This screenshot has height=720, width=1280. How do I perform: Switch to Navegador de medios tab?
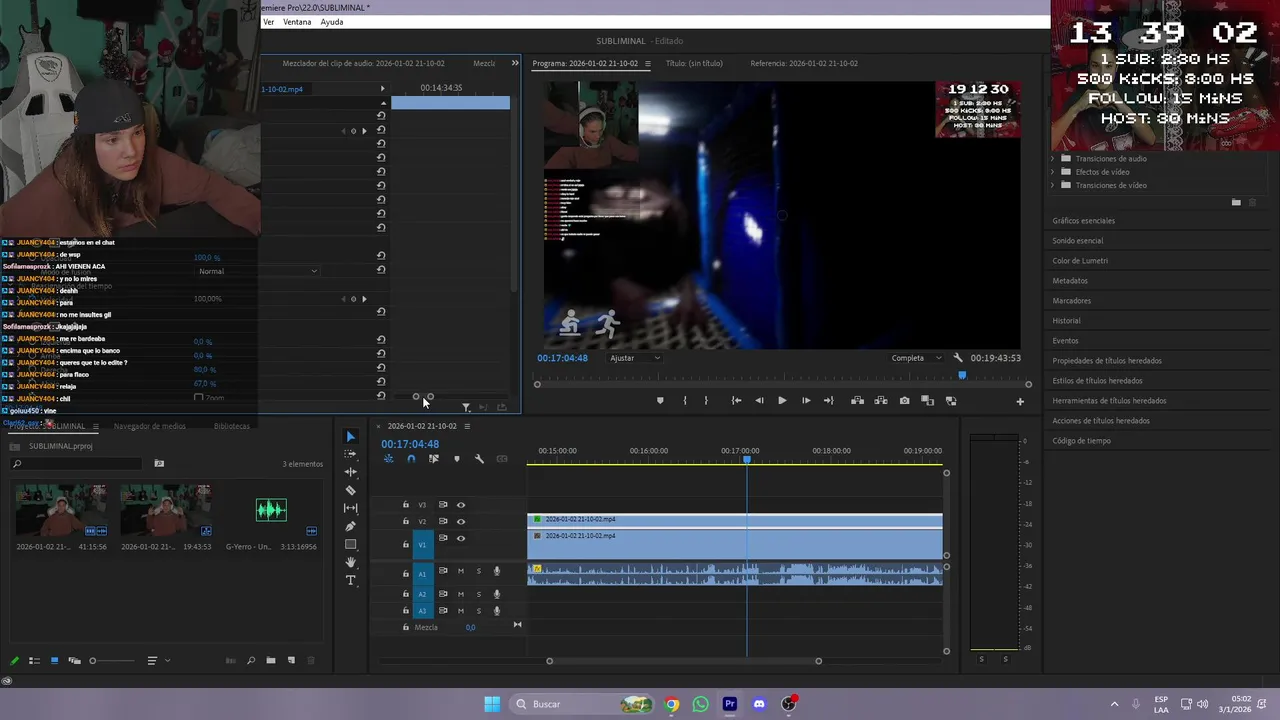click(150, 426)
